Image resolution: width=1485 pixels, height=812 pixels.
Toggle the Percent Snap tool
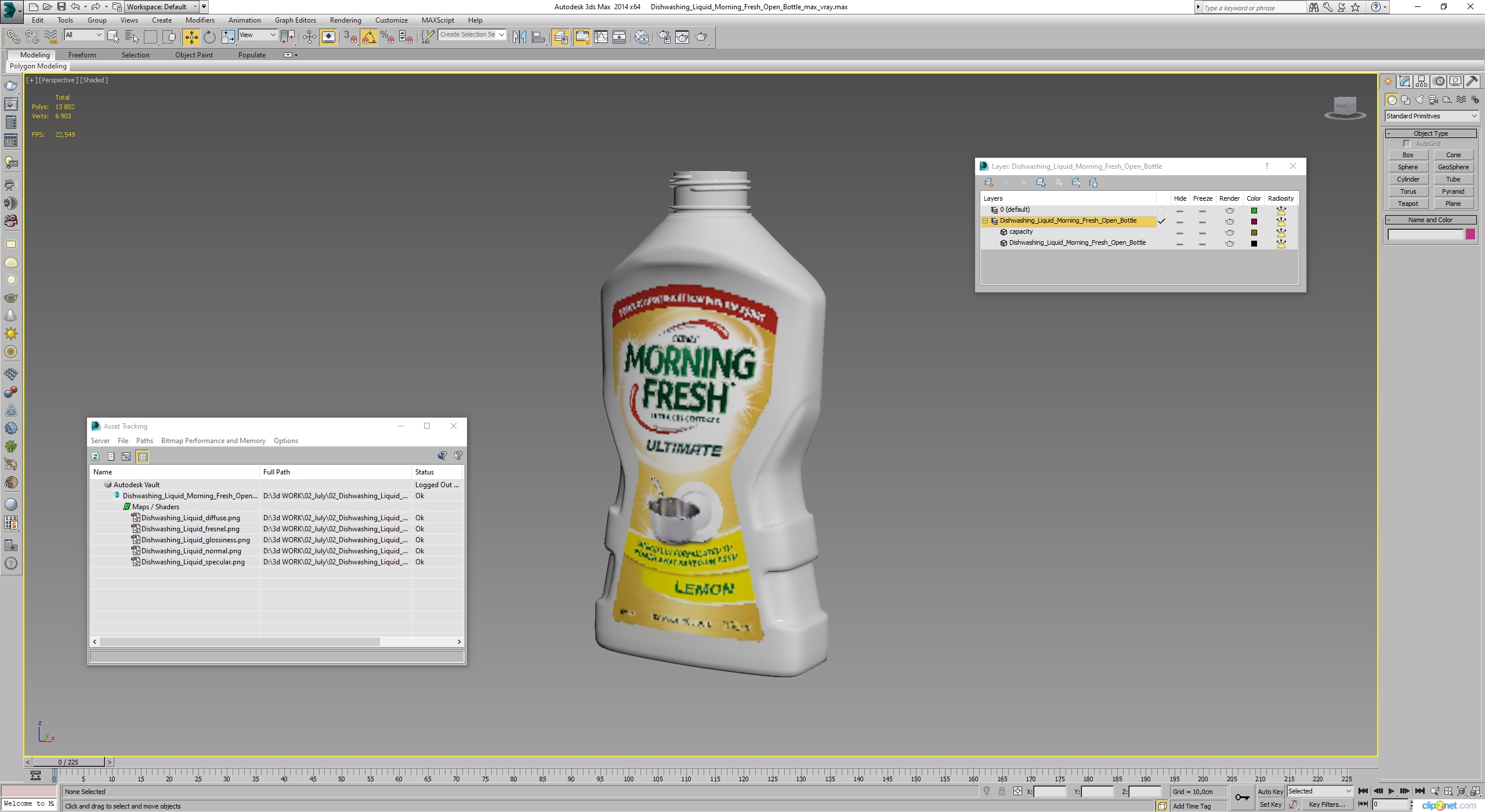387,37
